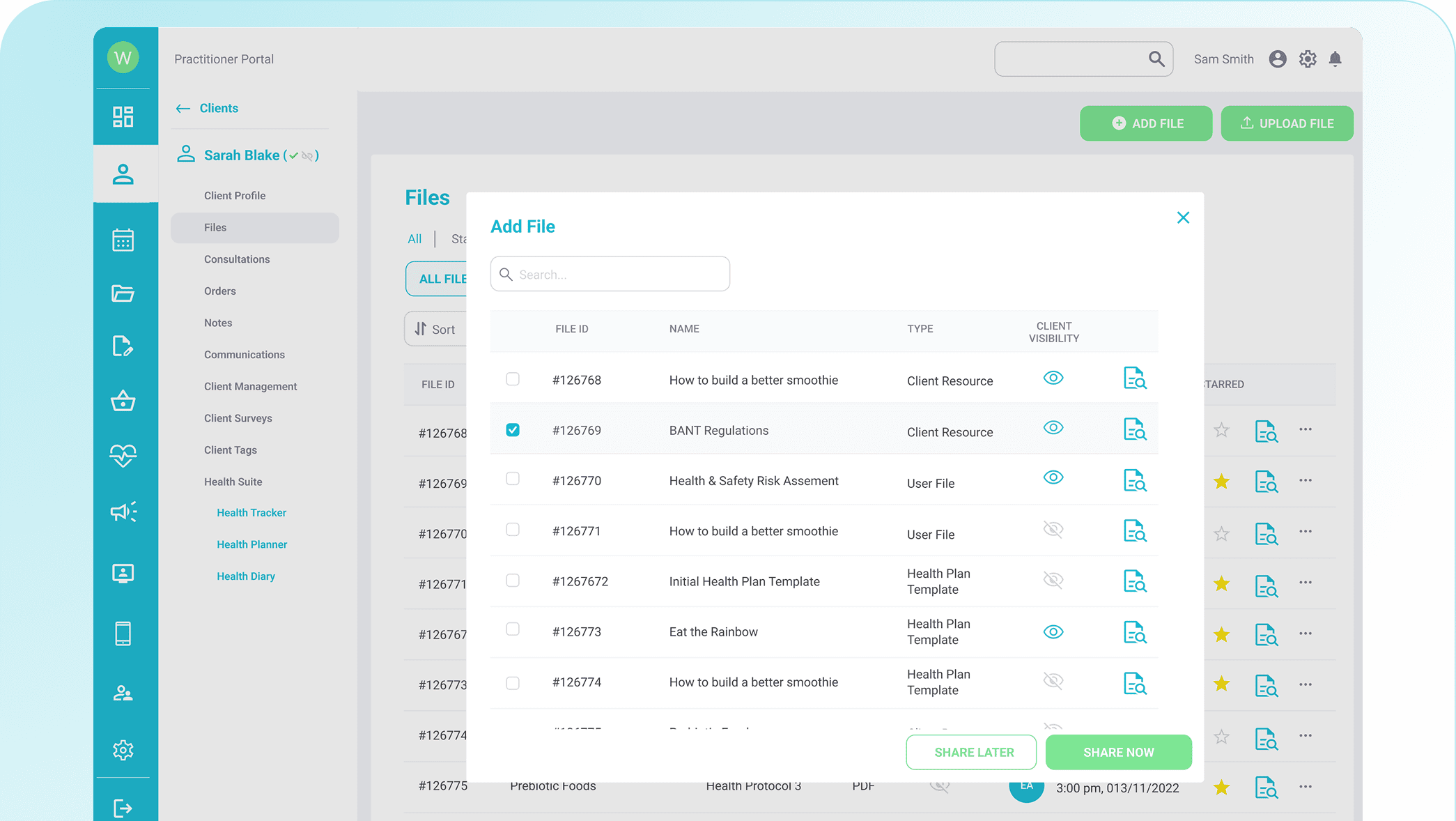Open the megaphone announcements sidebar icon
The image size is (1456, 821).
[x=123, y=512]
